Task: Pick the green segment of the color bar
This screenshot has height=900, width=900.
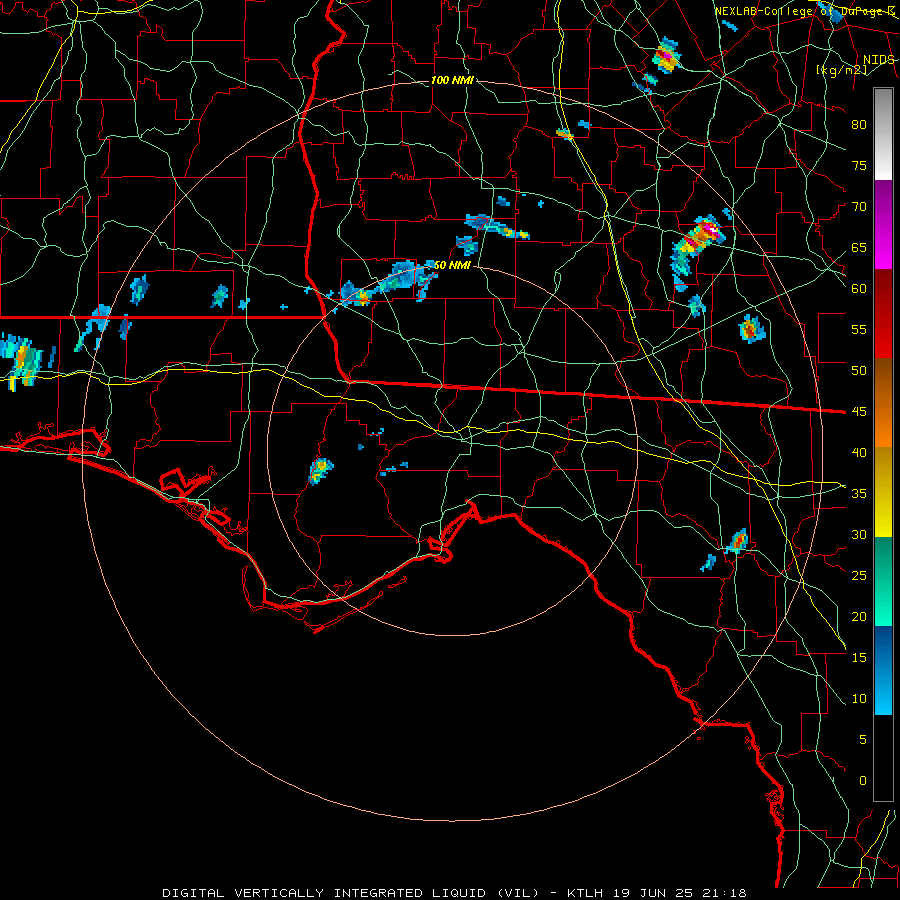Action: [x=883, y=581]
